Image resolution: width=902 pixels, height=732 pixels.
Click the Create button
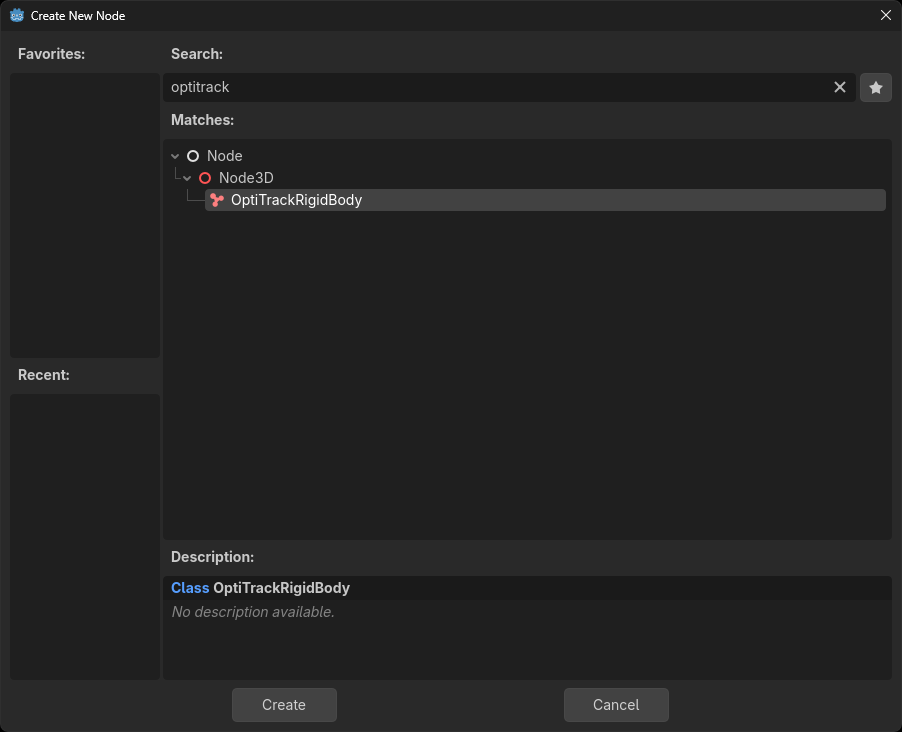[x=284, y=704]
